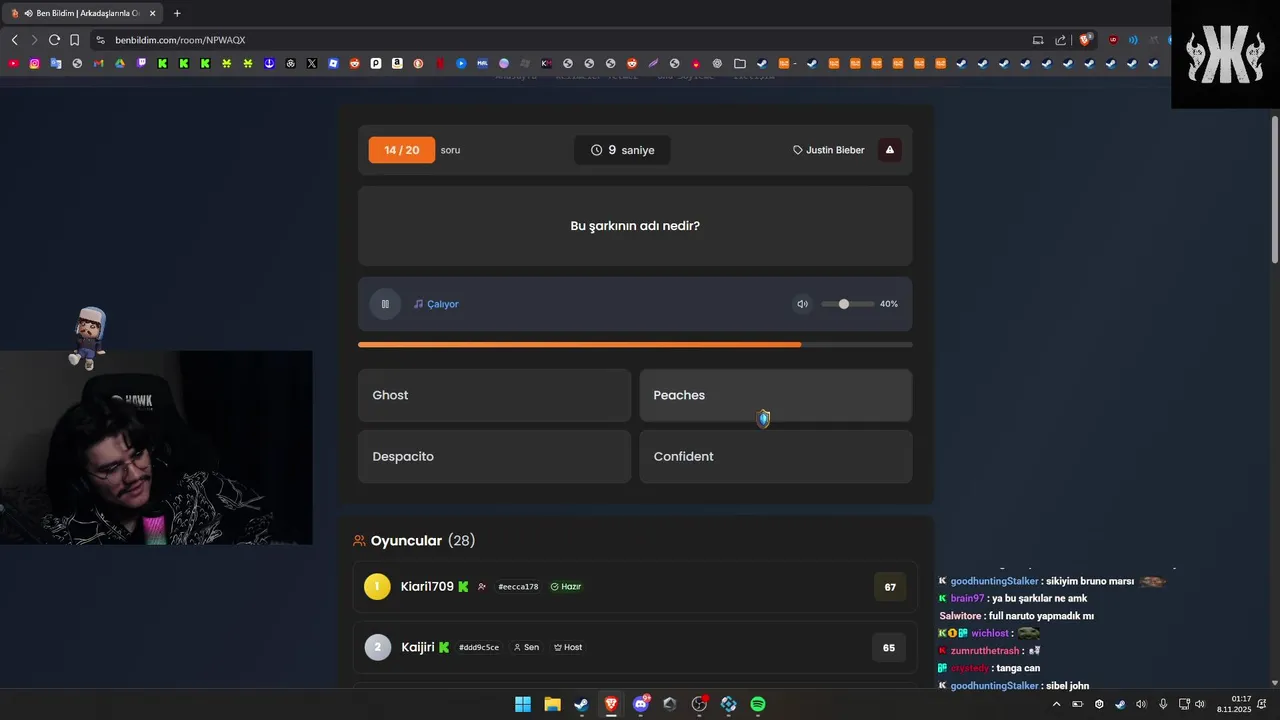This screenshot has height=720, width=1280.
Task: Choose the answer Ghost
Action: click(x=494, y=395)
